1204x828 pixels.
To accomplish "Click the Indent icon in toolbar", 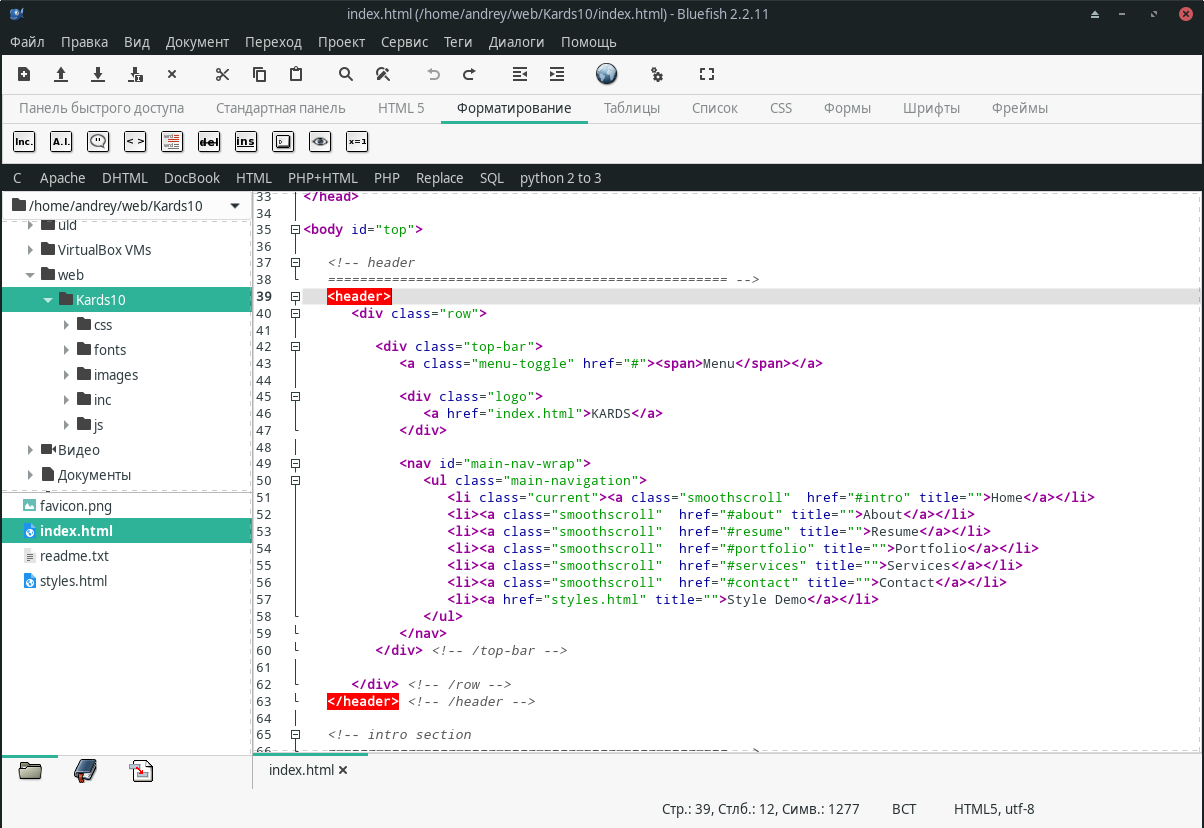I will point(557,74).
